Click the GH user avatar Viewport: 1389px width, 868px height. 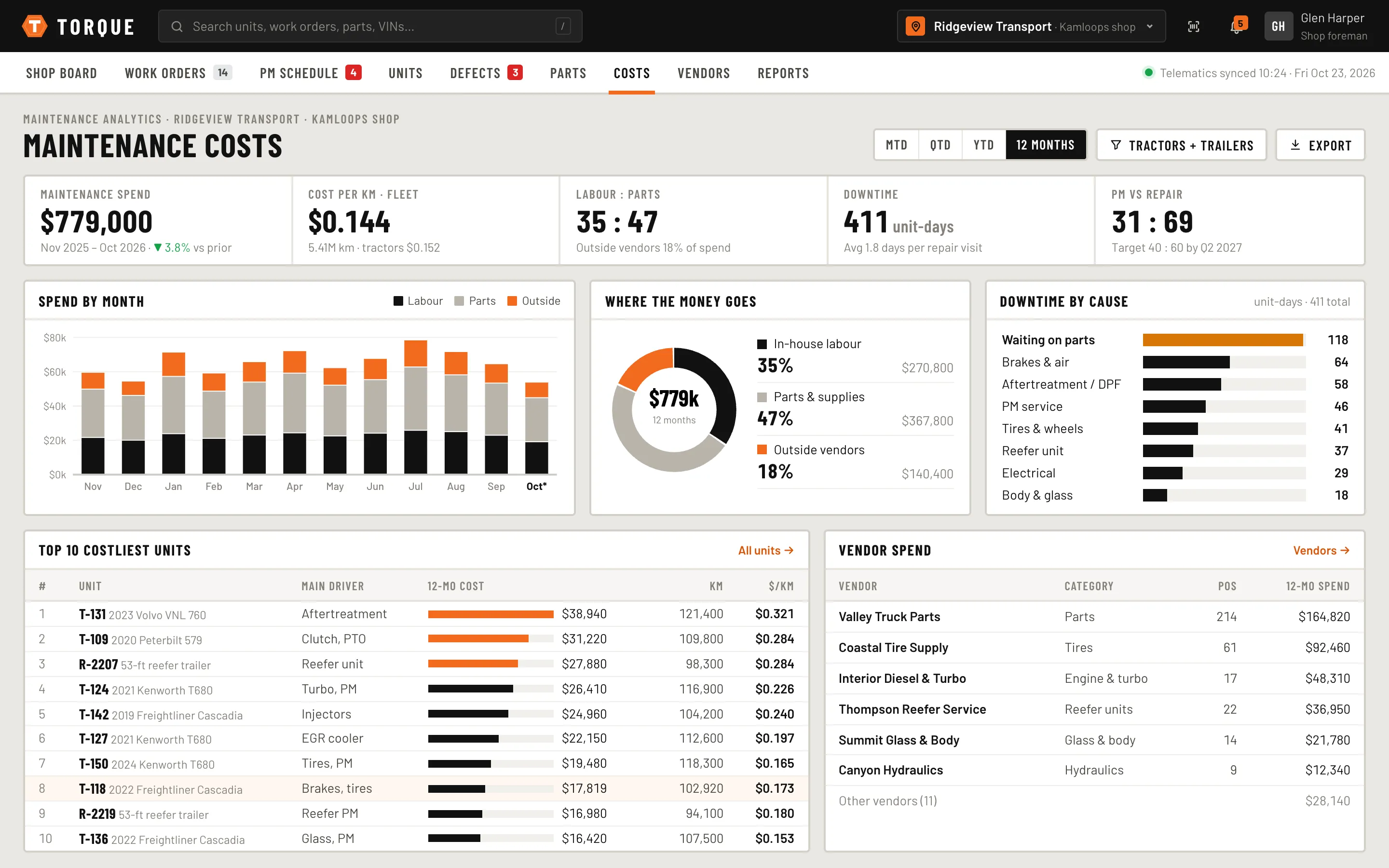(x=1278, y=27)
